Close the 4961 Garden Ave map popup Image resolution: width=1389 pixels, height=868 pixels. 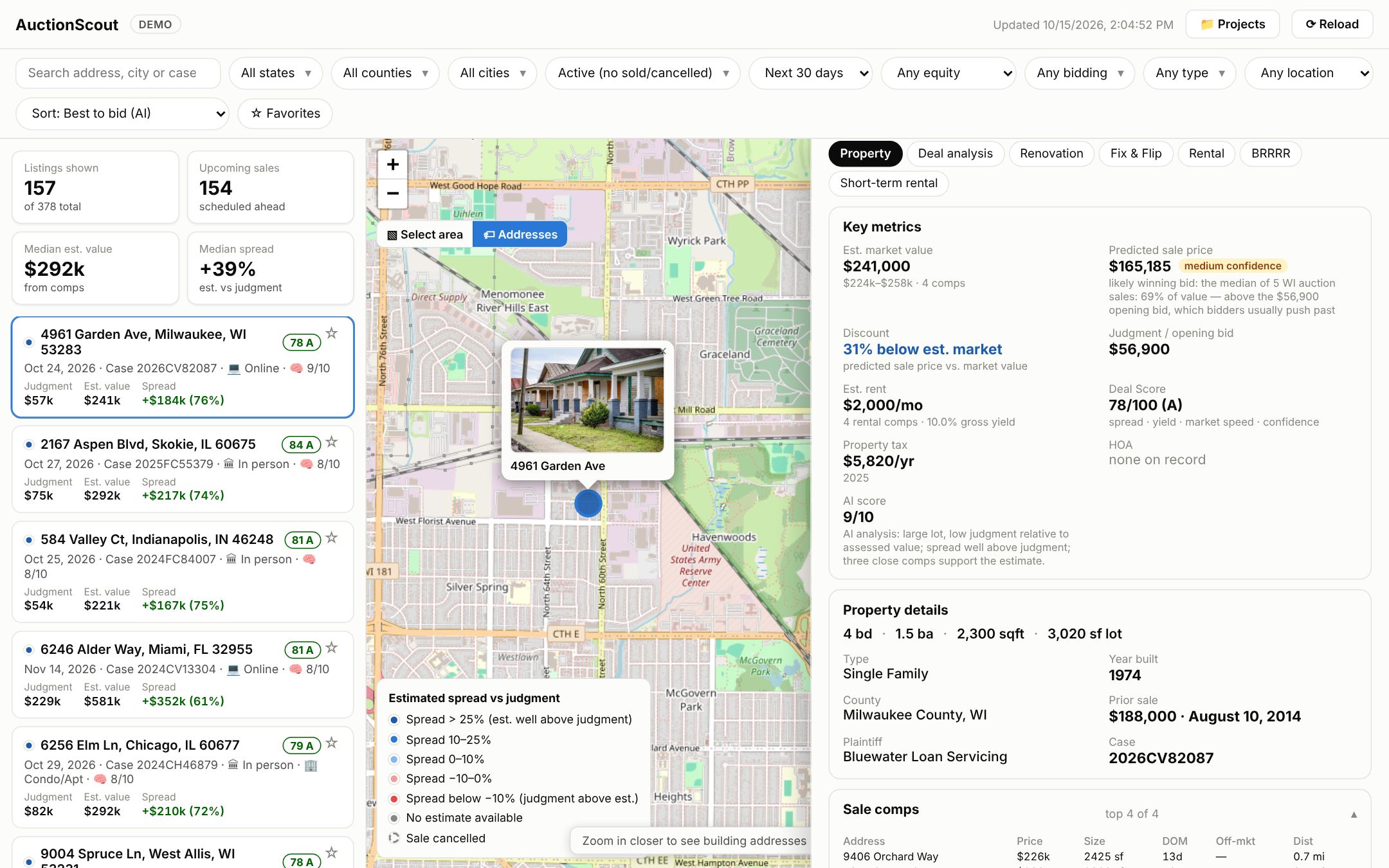coord(663,351)
